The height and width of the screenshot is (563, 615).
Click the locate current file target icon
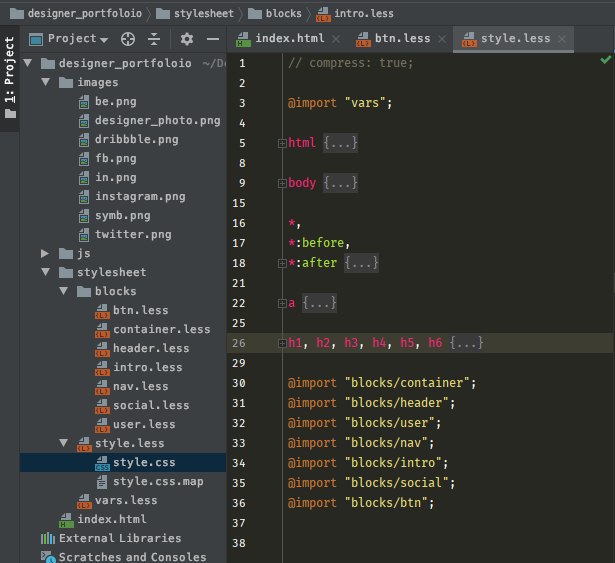click(128, 39)
